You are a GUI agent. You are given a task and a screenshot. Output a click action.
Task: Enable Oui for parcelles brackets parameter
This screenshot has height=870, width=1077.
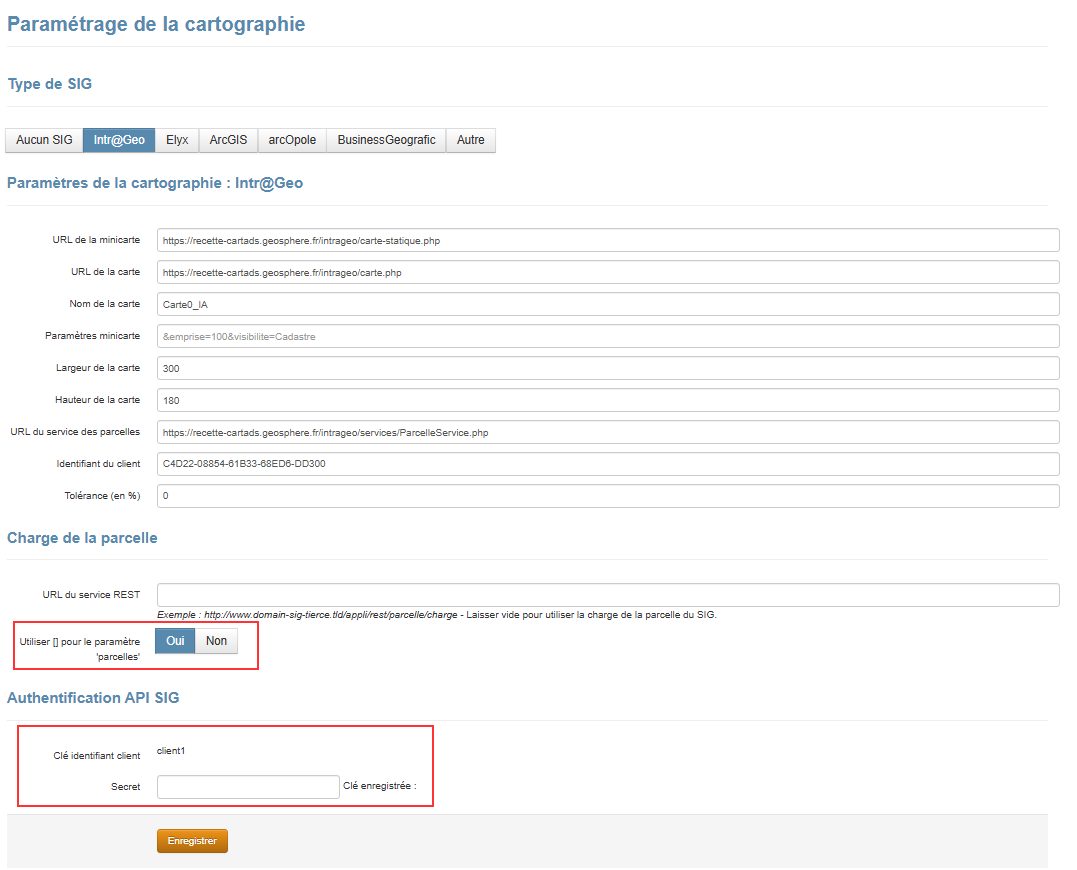click(x=175, y=641)
